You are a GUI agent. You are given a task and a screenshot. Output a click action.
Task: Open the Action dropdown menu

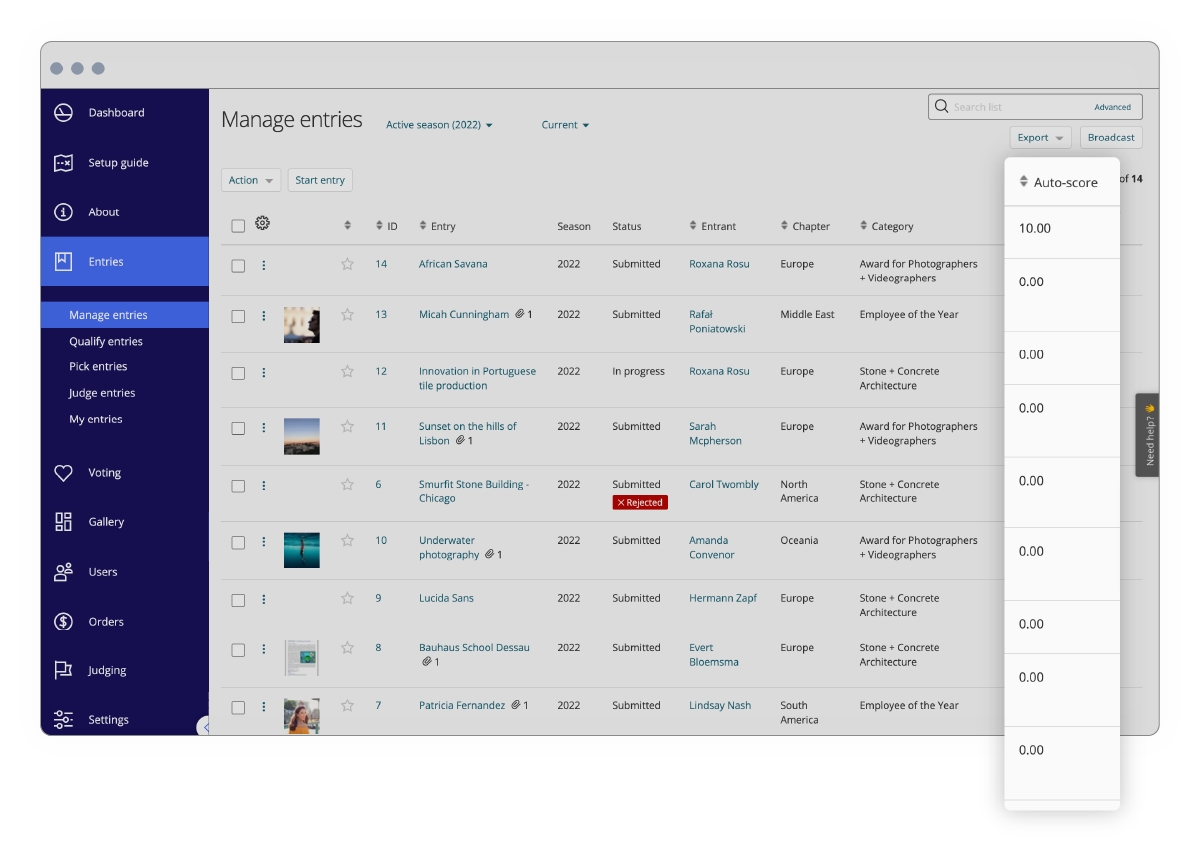click(250, 180)
